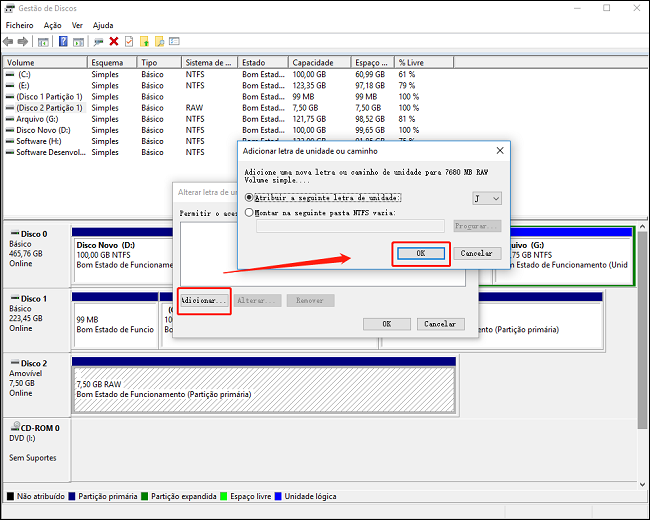Open the Ação menu

[x=52, y=25]
